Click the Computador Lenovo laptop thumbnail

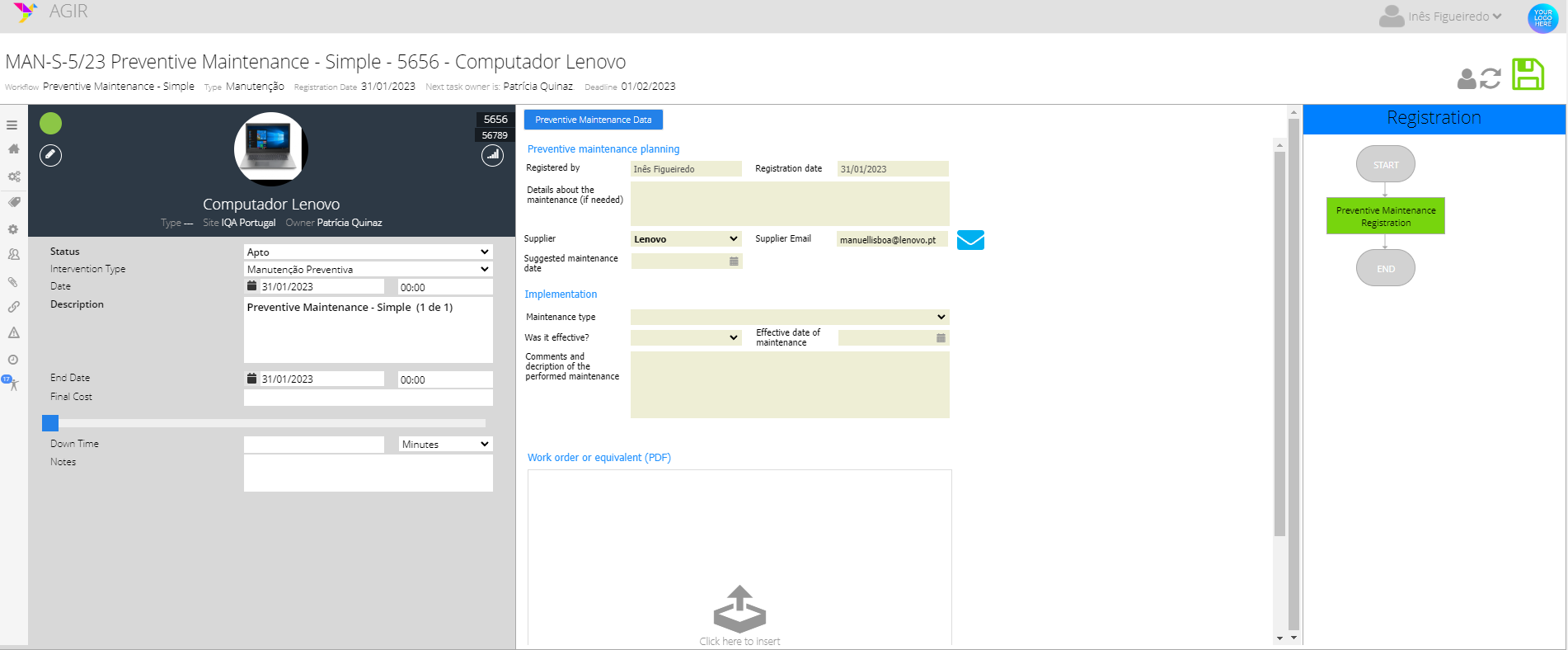tap(271, 149)
